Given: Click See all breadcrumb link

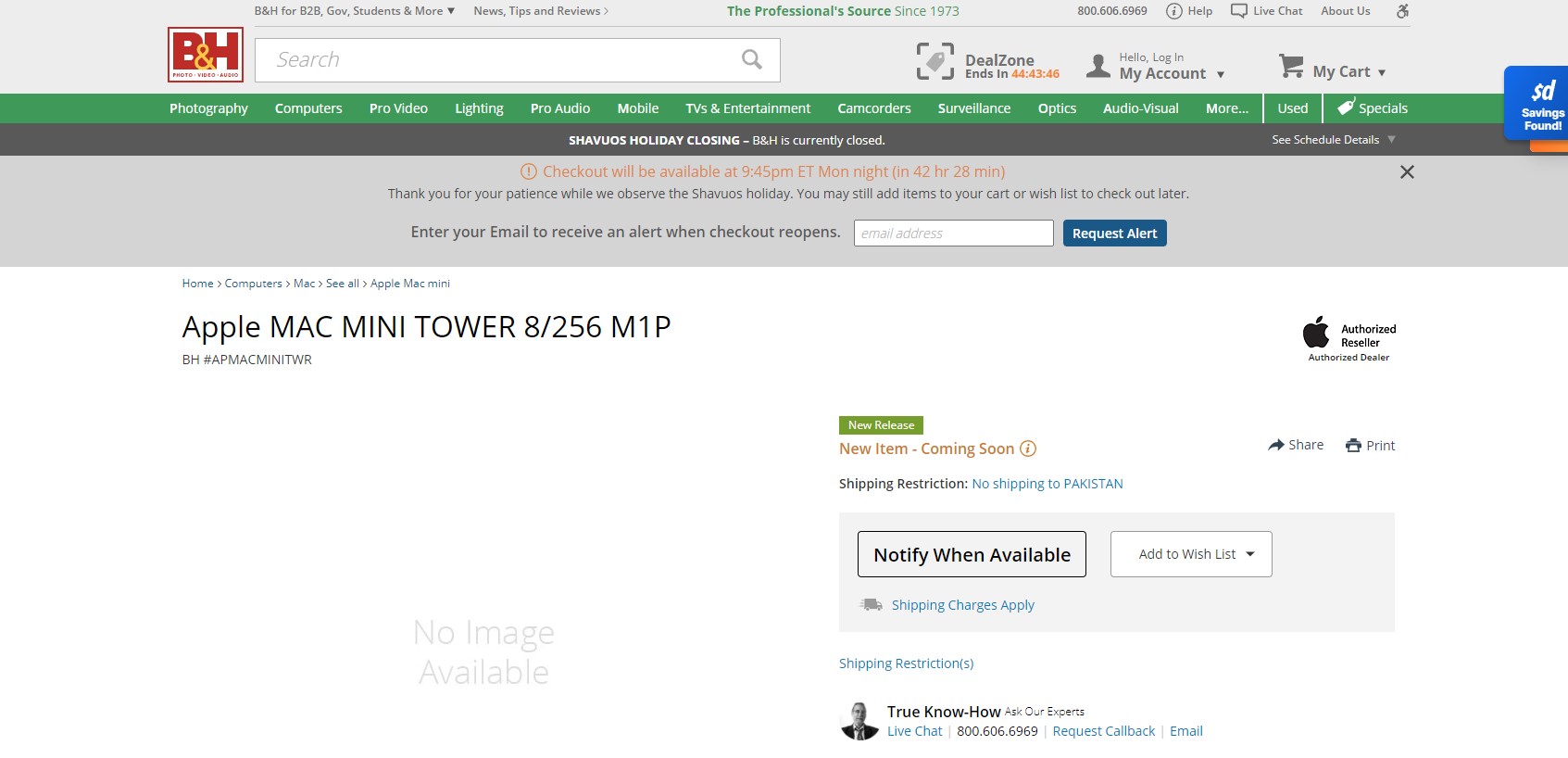Looking at the screenshot, I should coord(343,284).
